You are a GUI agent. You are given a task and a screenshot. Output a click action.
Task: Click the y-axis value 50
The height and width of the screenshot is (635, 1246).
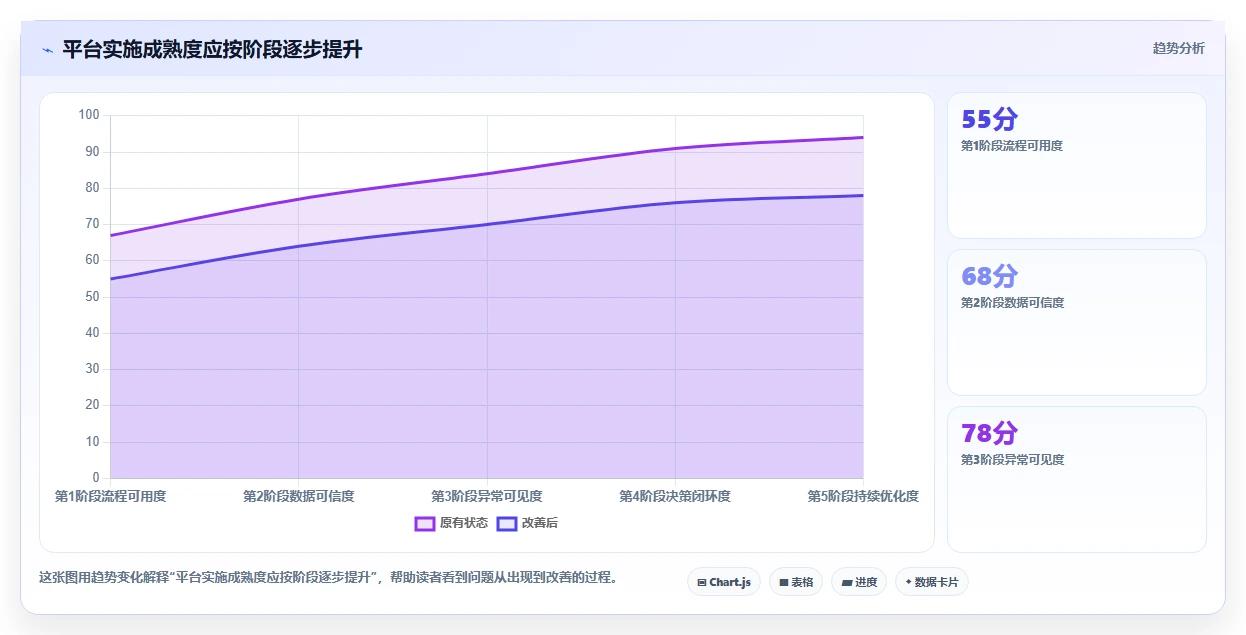point(92,296)
